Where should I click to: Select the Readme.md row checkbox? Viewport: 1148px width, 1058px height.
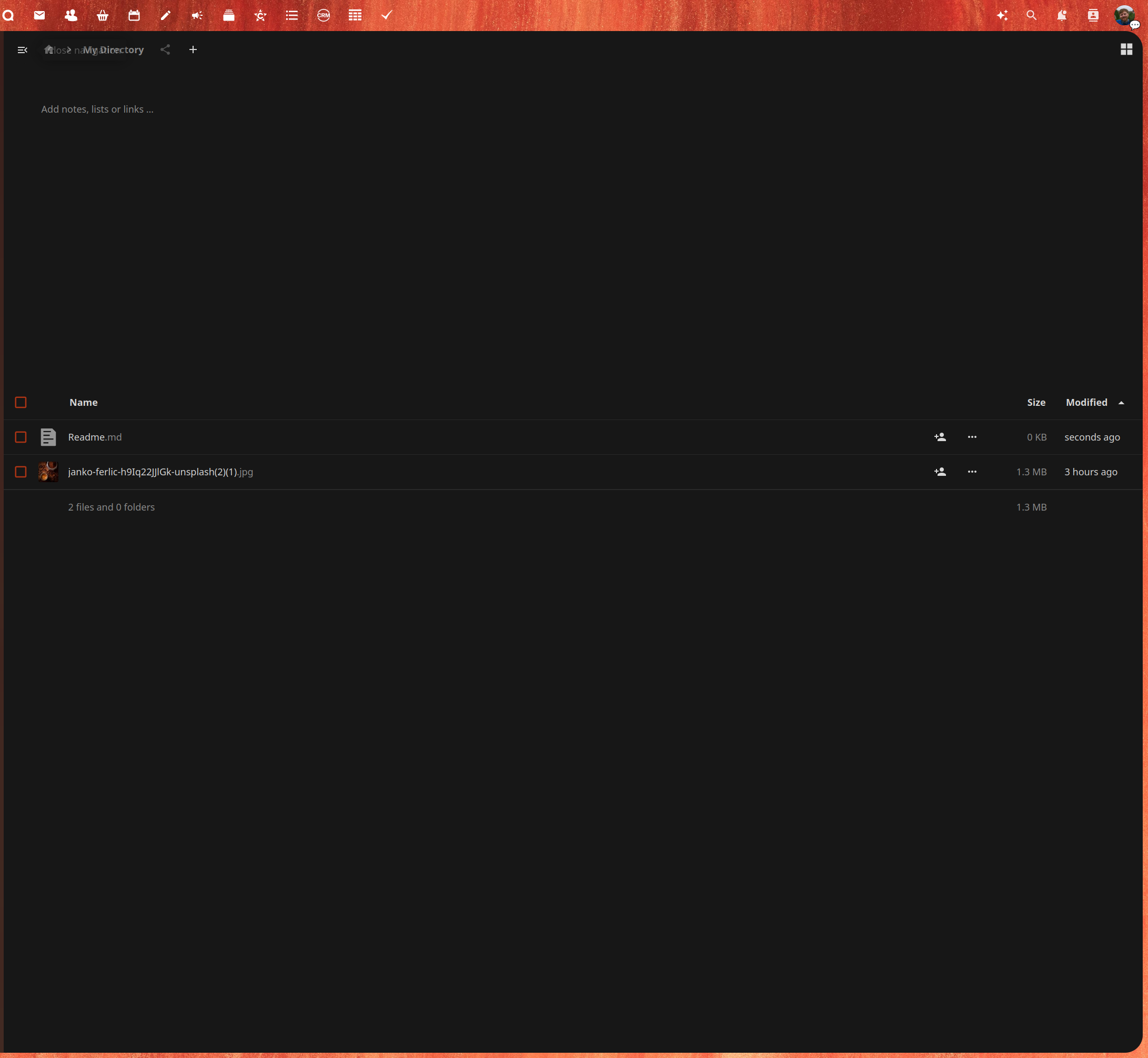click(x=21, y=437)
